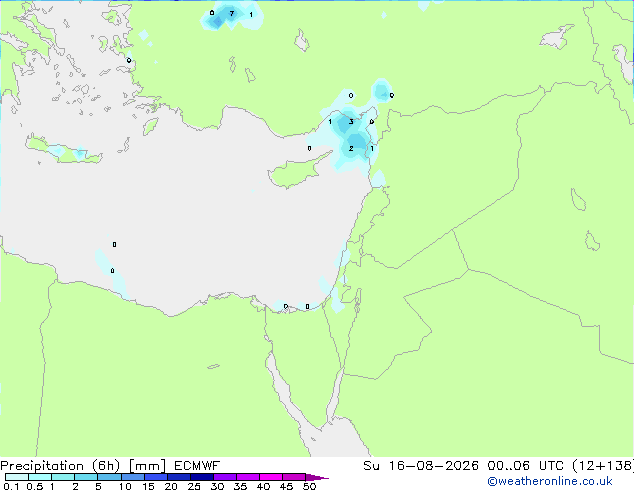This screenshot has height=490, width=634.
Task: Click the weatheronline.co.uk copyright link
Action: point(550,481)
